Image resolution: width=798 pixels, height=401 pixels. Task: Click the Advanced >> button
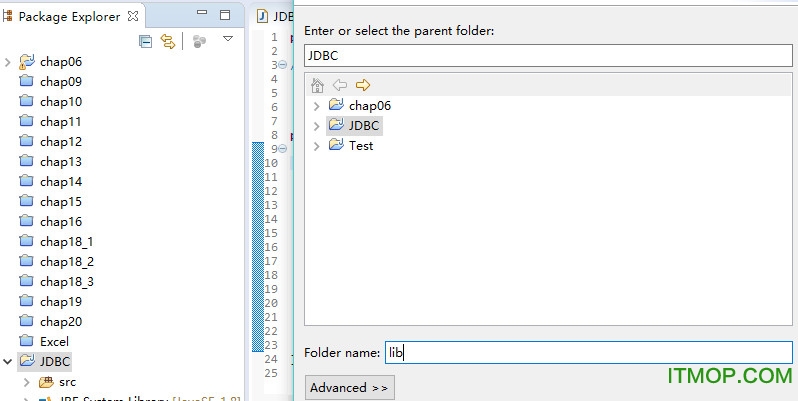pos(349,388)
